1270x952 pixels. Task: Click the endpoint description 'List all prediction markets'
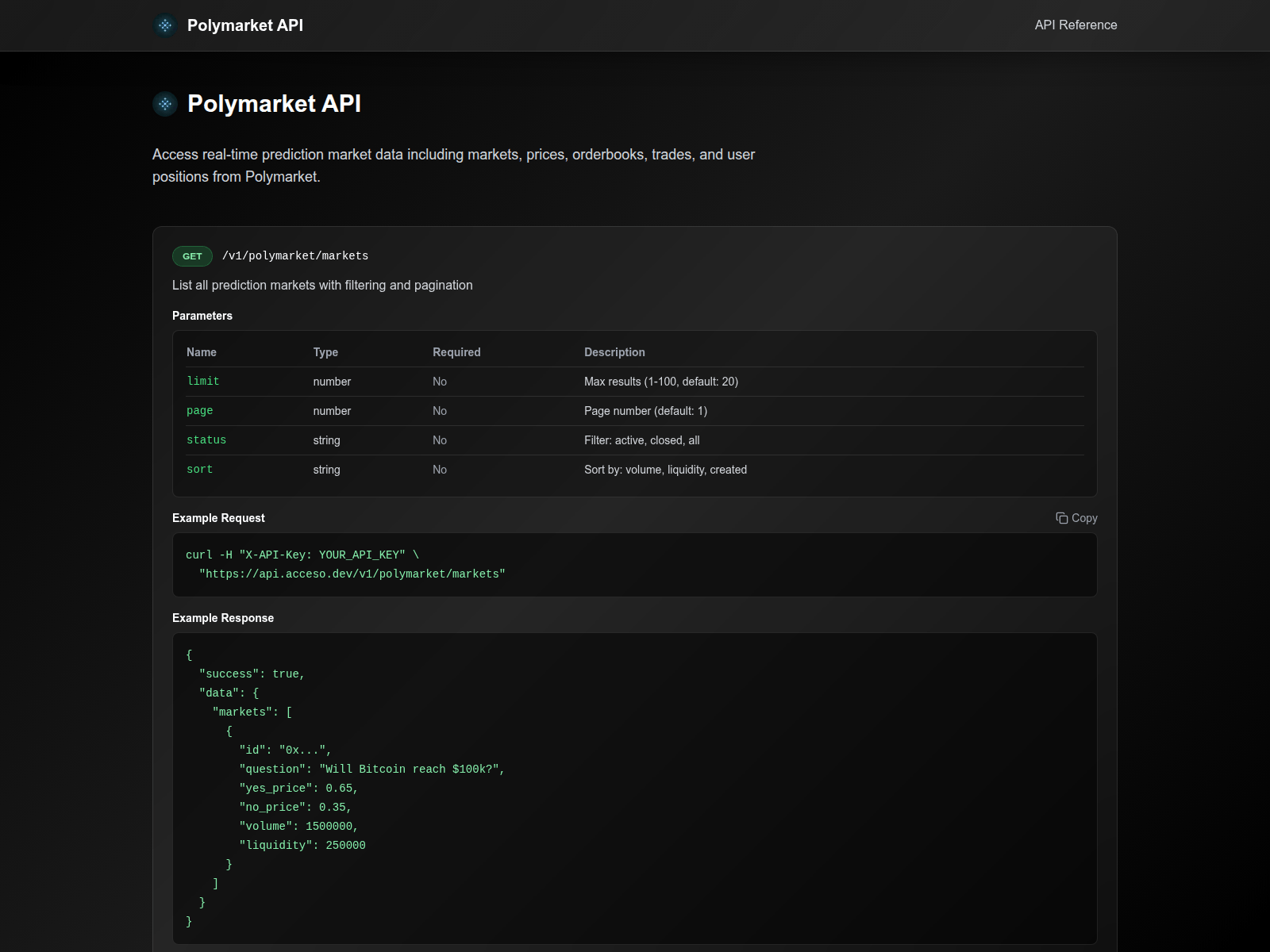pos(322,286)
